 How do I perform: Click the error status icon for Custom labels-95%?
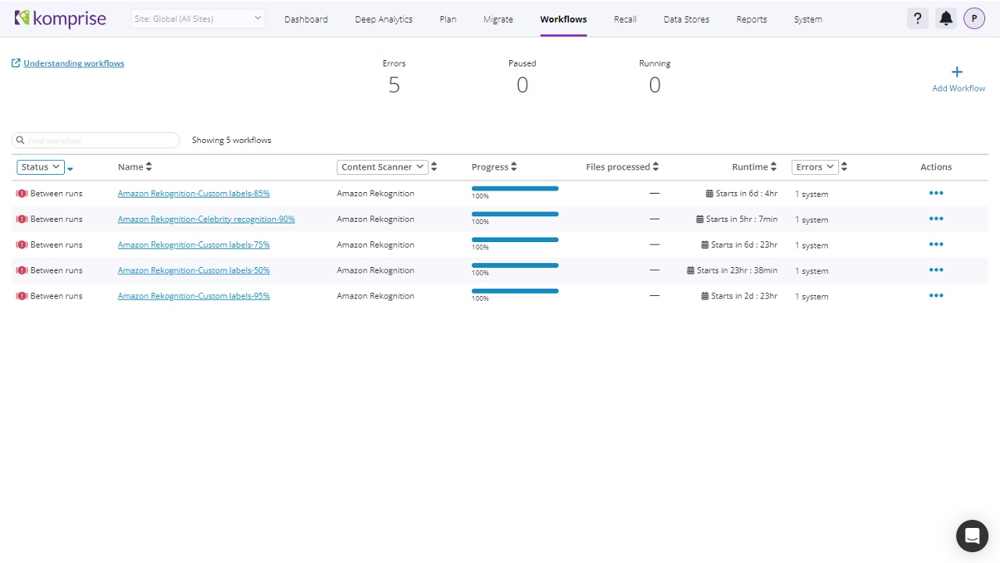coord(22,296)
